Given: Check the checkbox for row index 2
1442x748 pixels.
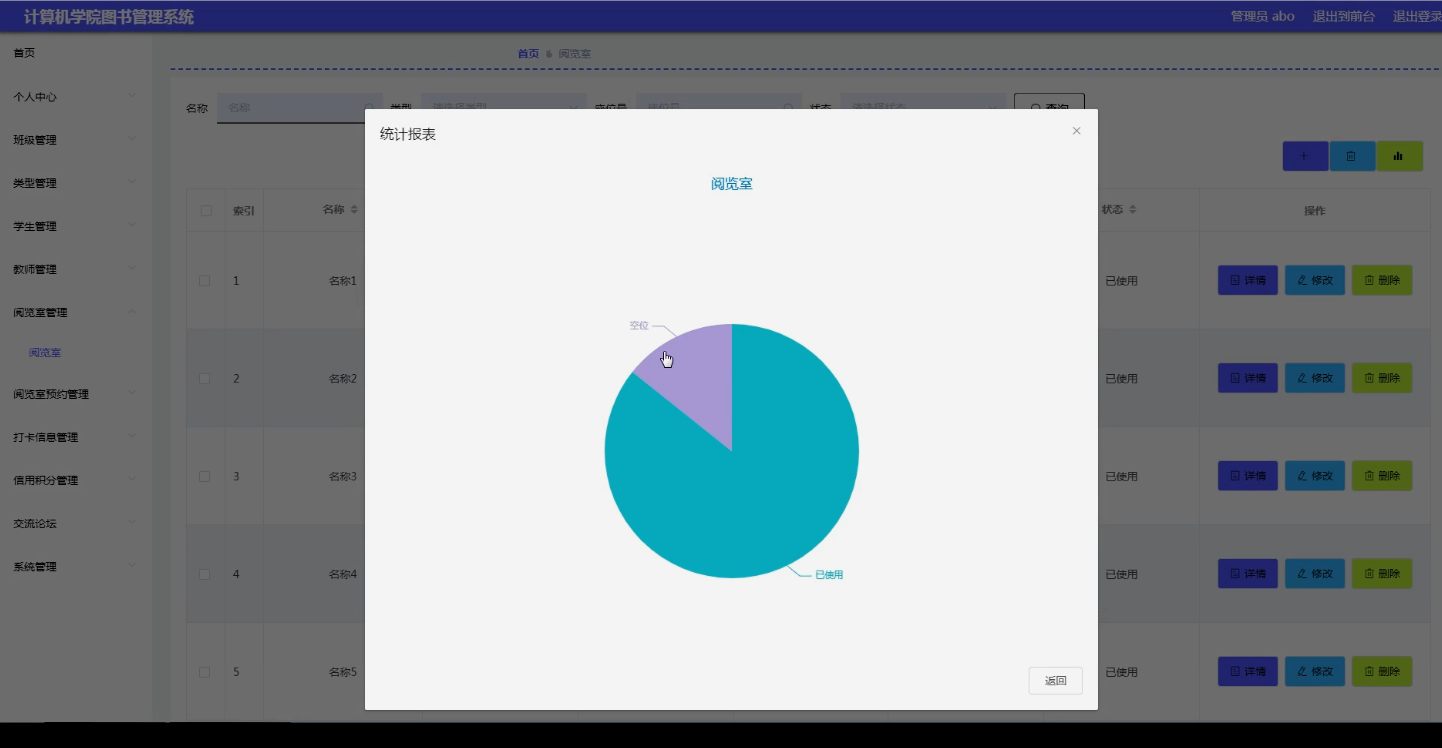Looking at the screenshot, I should coord(205,379).
